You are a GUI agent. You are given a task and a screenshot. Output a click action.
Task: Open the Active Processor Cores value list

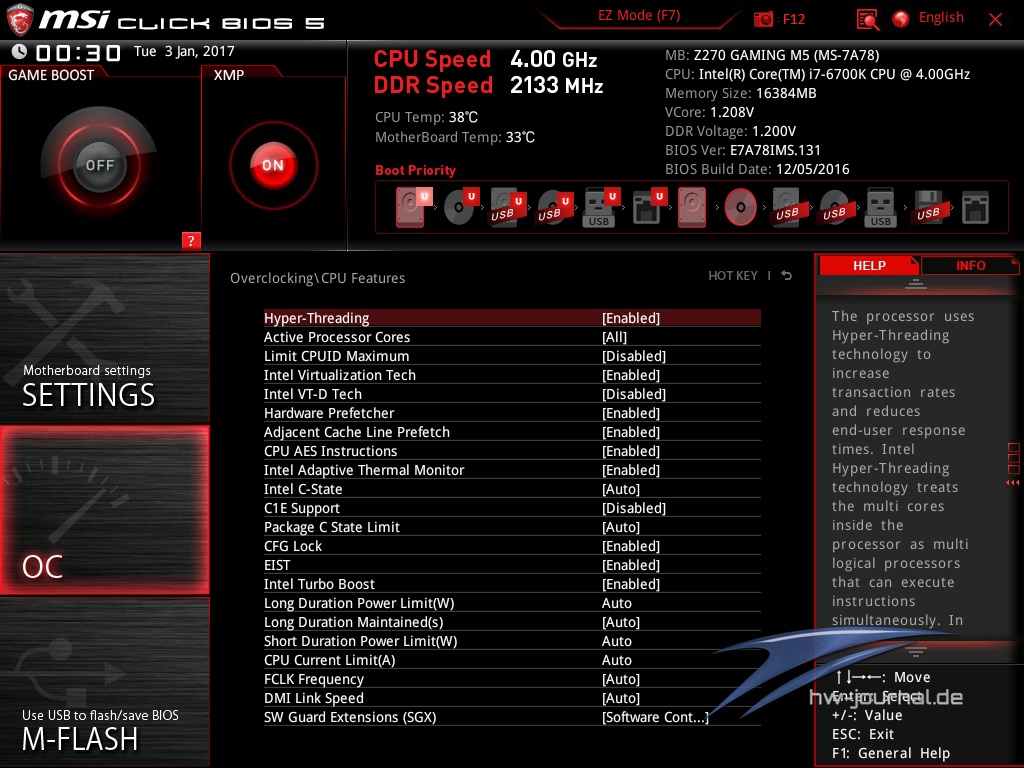614,337
